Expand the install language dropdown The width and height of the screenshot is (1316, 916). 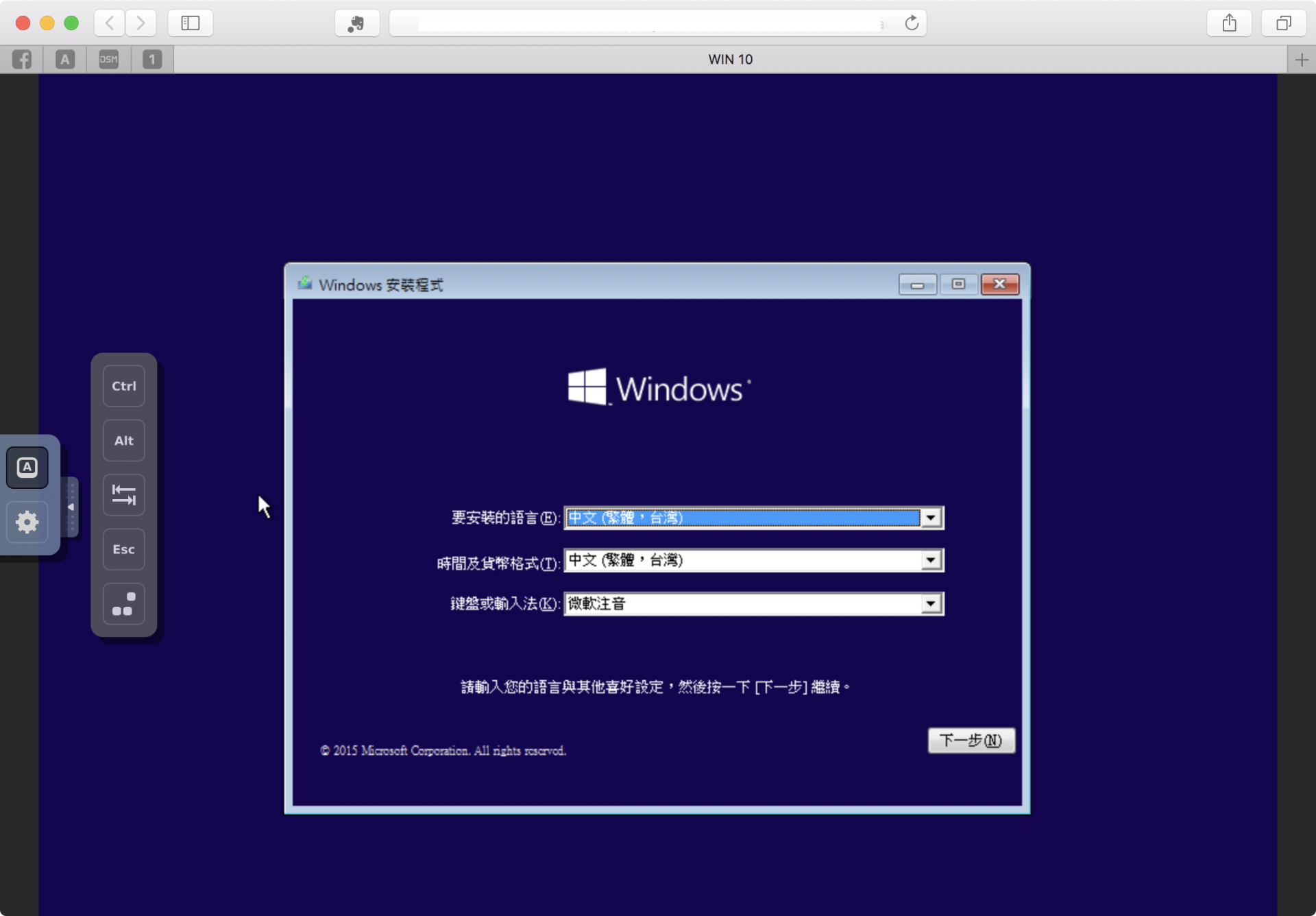point(931,518)
